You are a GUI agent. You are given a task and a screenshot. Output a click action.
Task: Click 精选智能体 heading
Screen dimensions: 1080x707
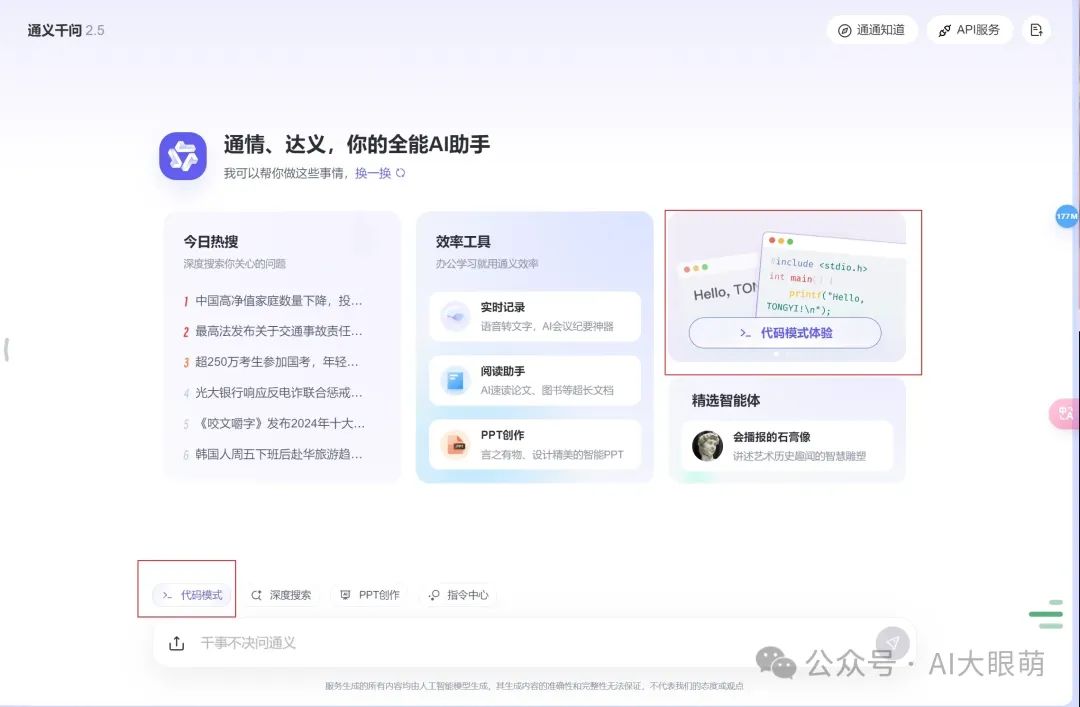point(726,400)
